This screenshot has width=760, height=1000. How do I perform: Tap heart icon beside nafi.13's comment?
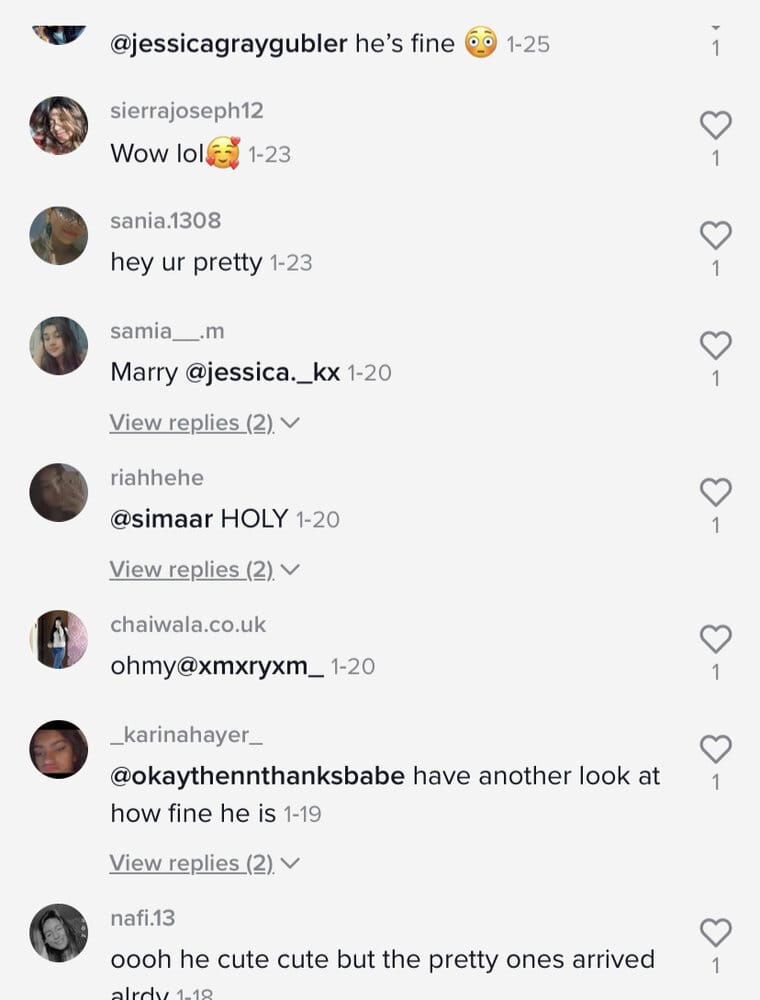point(715,933)
